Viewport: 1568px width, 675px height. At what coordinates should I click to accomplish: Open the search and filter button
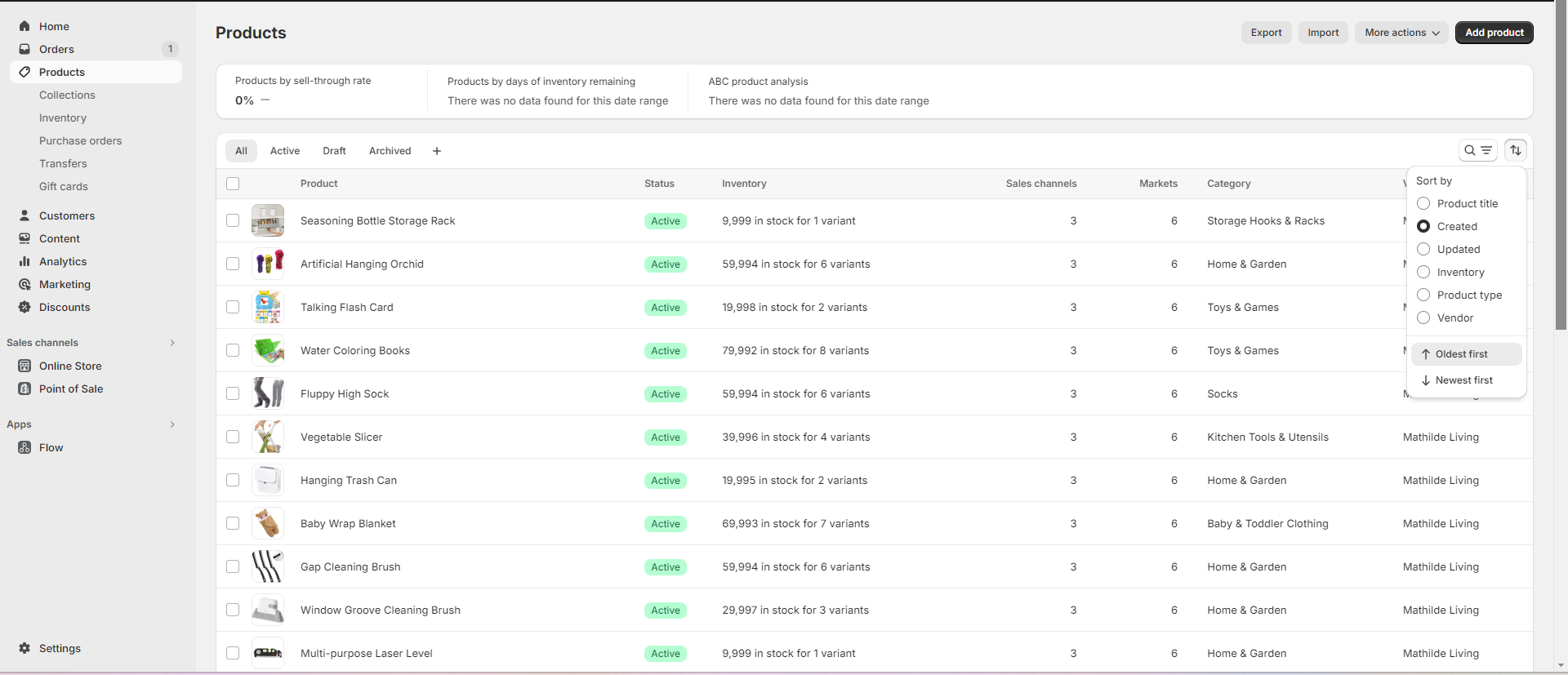(x=1477, y=150)
